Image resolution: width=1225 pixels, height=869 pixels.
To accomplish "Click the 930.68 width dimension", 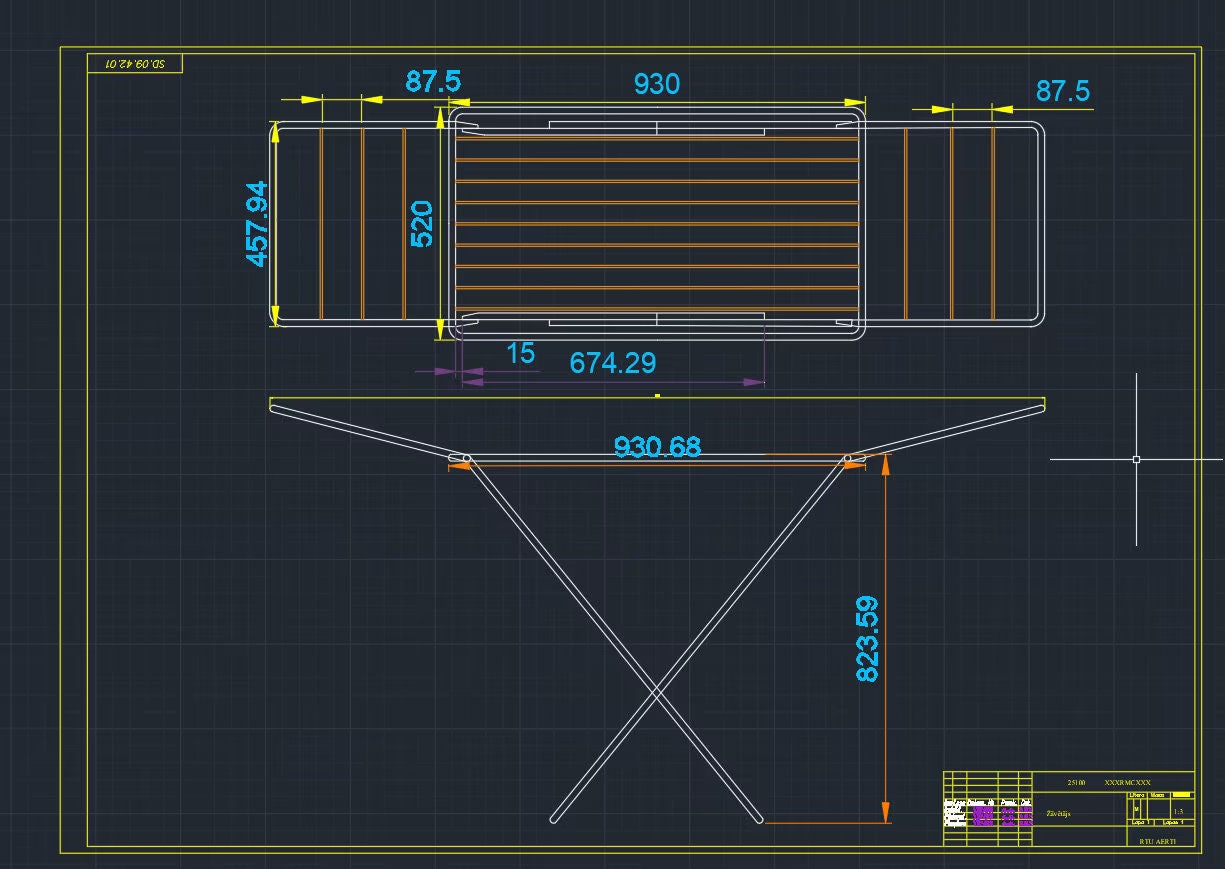I will (659, 447).
